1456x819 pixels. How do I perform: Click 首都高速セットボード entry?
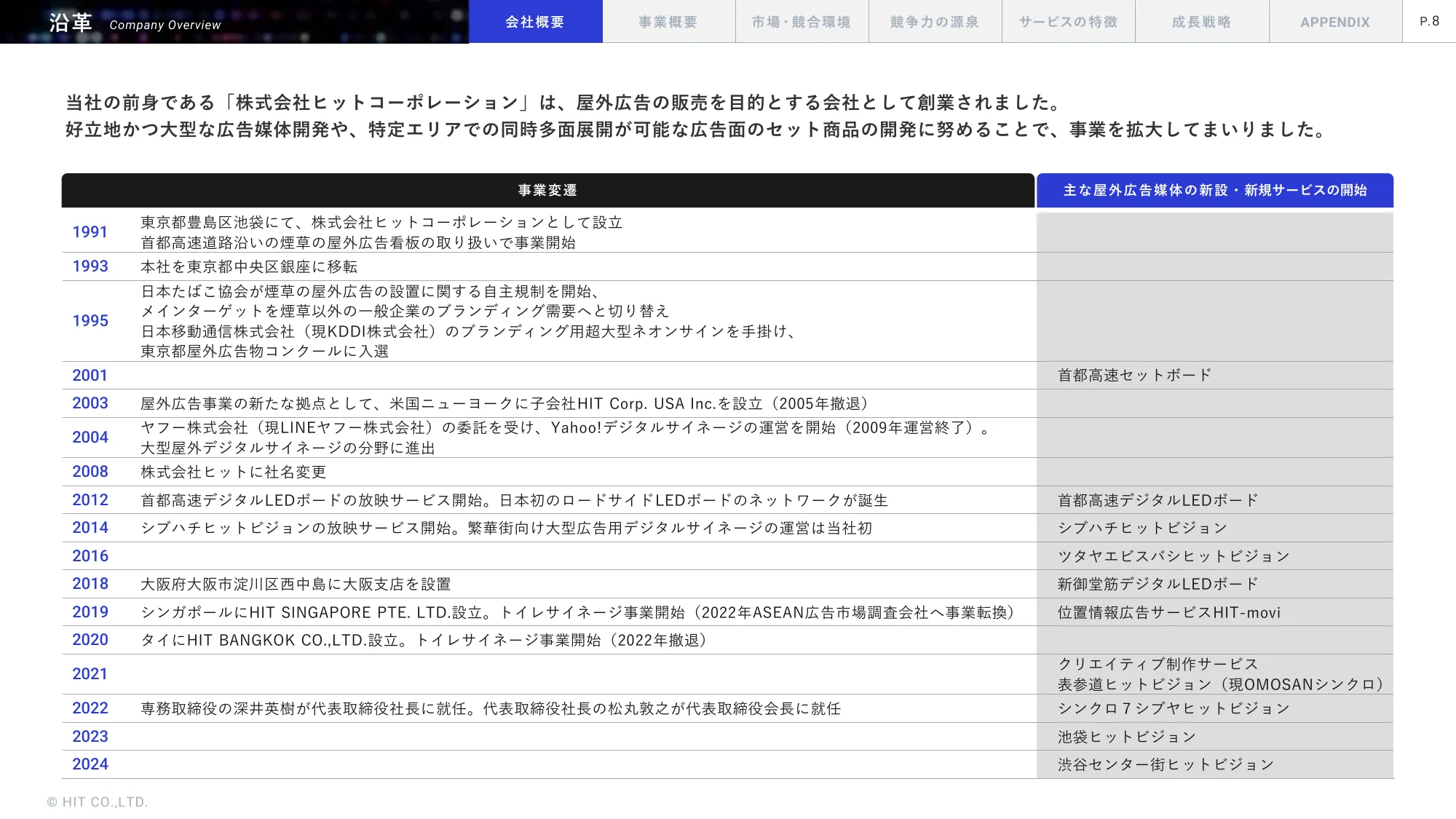[x=1134, y=375]
